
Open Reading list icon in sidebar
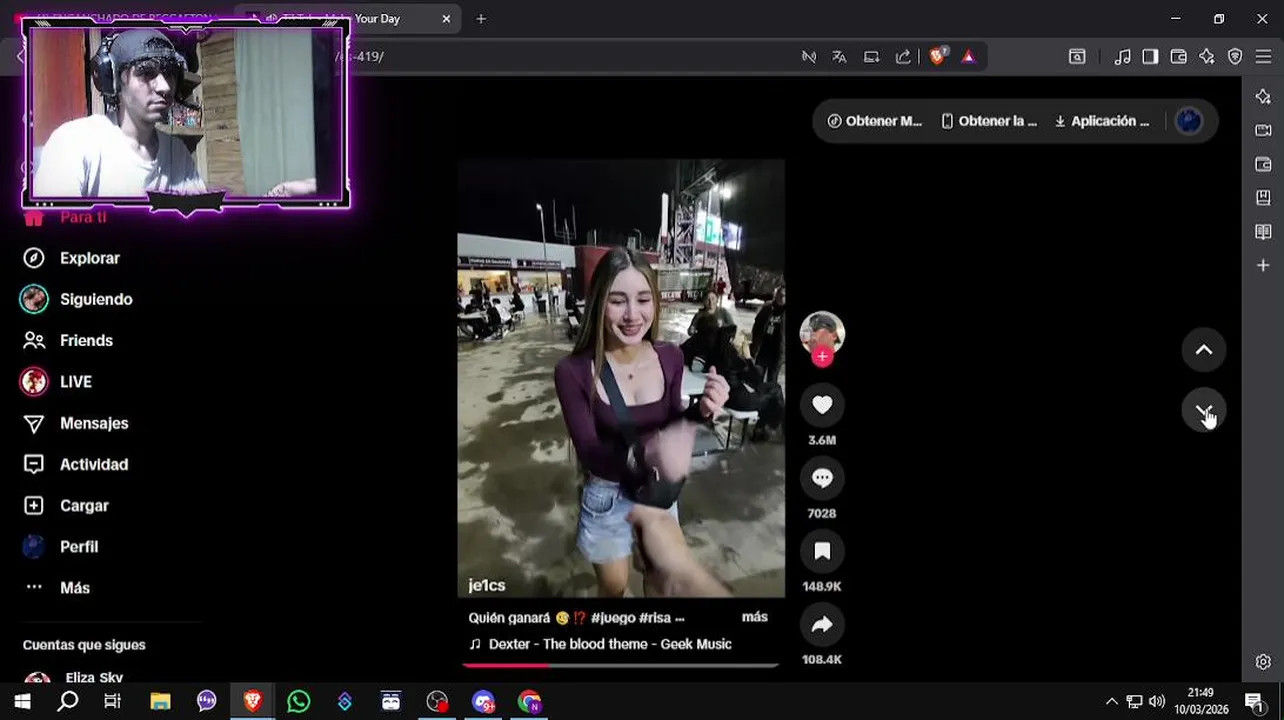coord(1263,232)
